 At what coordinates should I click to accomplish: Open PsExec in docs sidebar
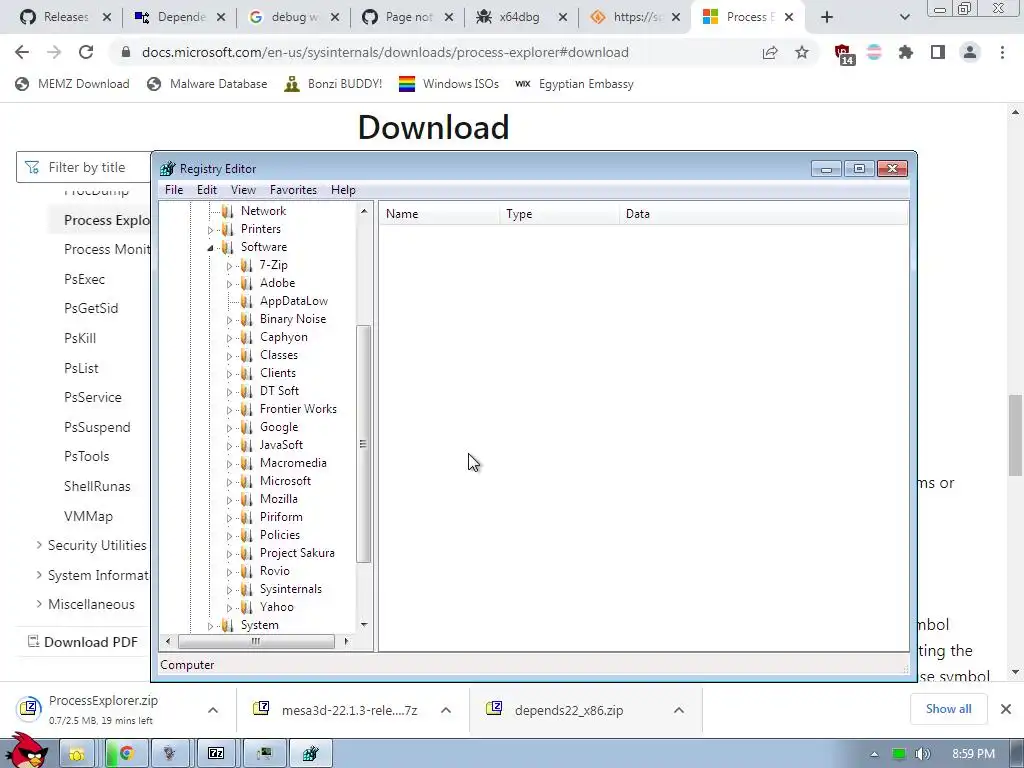tap(84, 279)
